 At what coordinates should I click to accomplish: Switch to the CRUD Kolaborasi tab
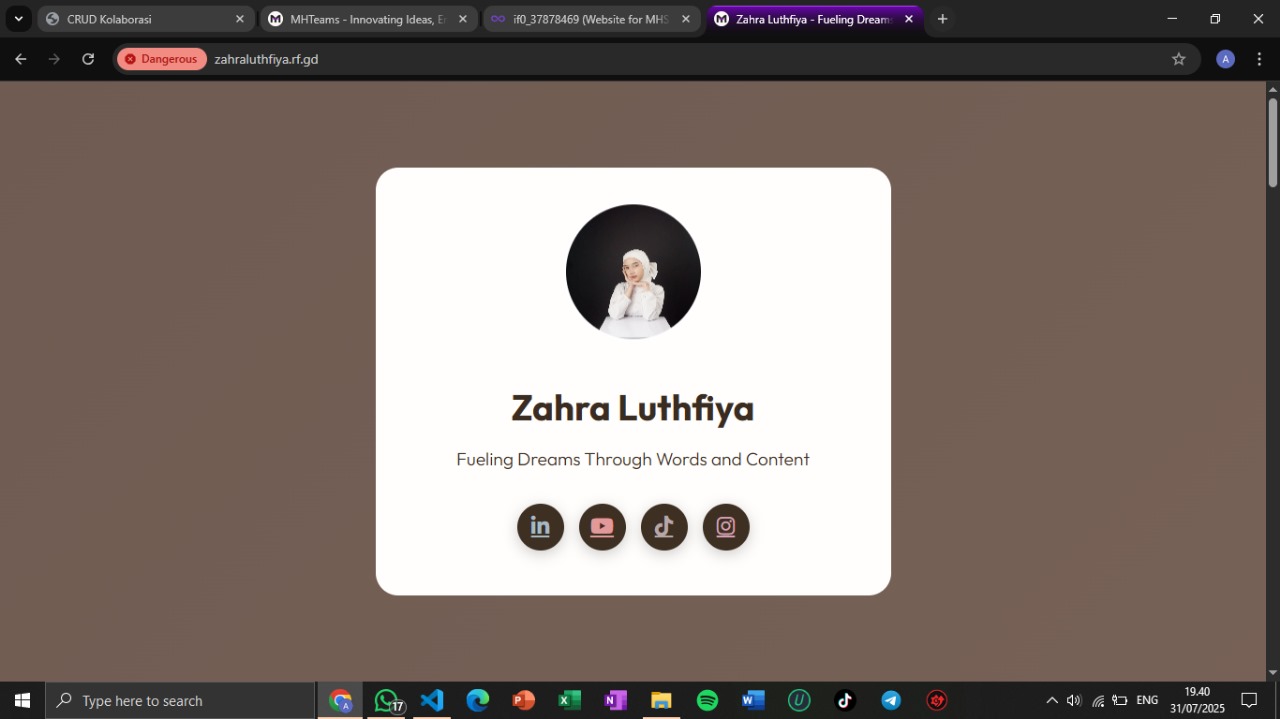140,18
